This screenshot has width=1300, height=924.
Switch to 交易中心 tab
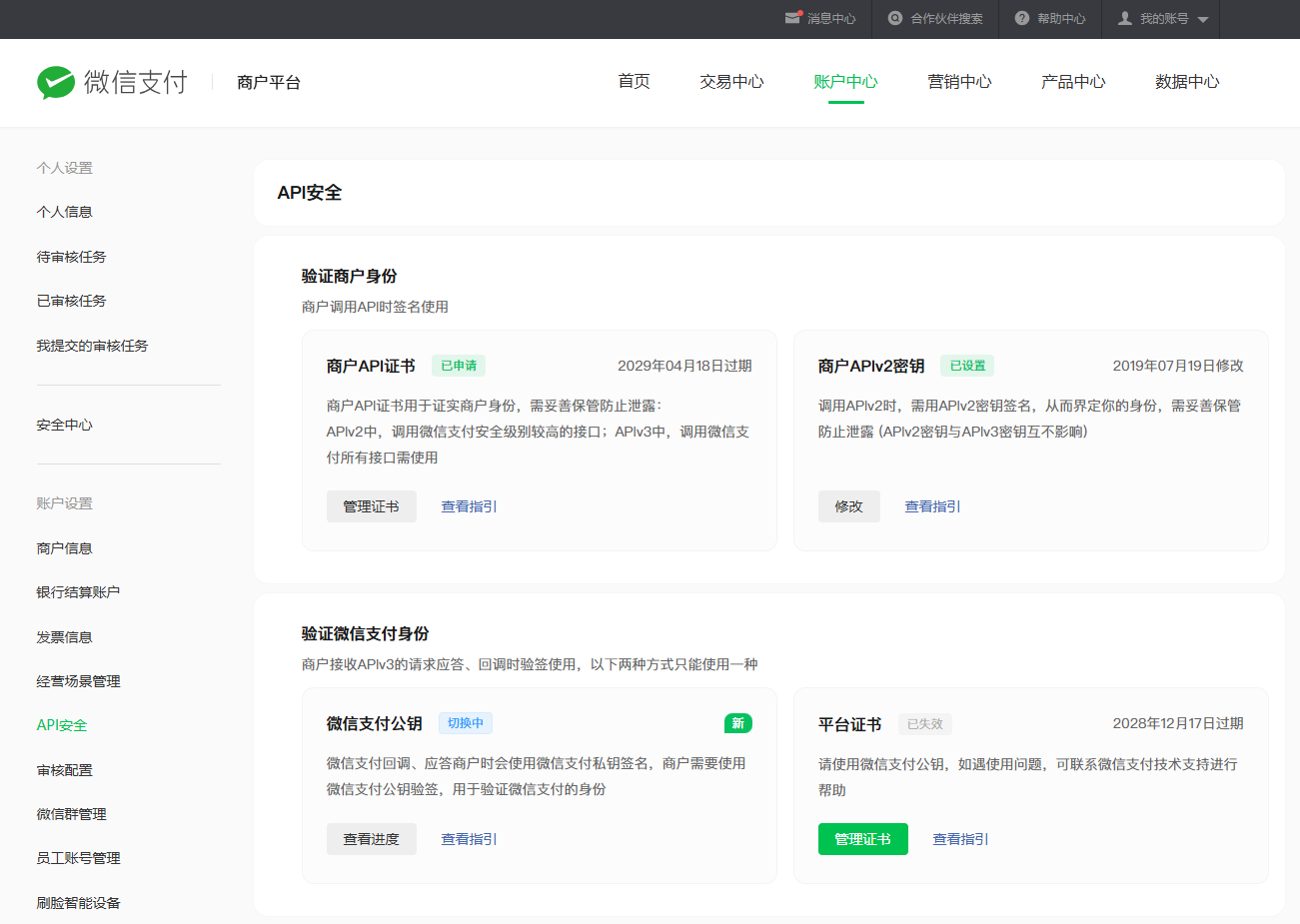(732, 82)
